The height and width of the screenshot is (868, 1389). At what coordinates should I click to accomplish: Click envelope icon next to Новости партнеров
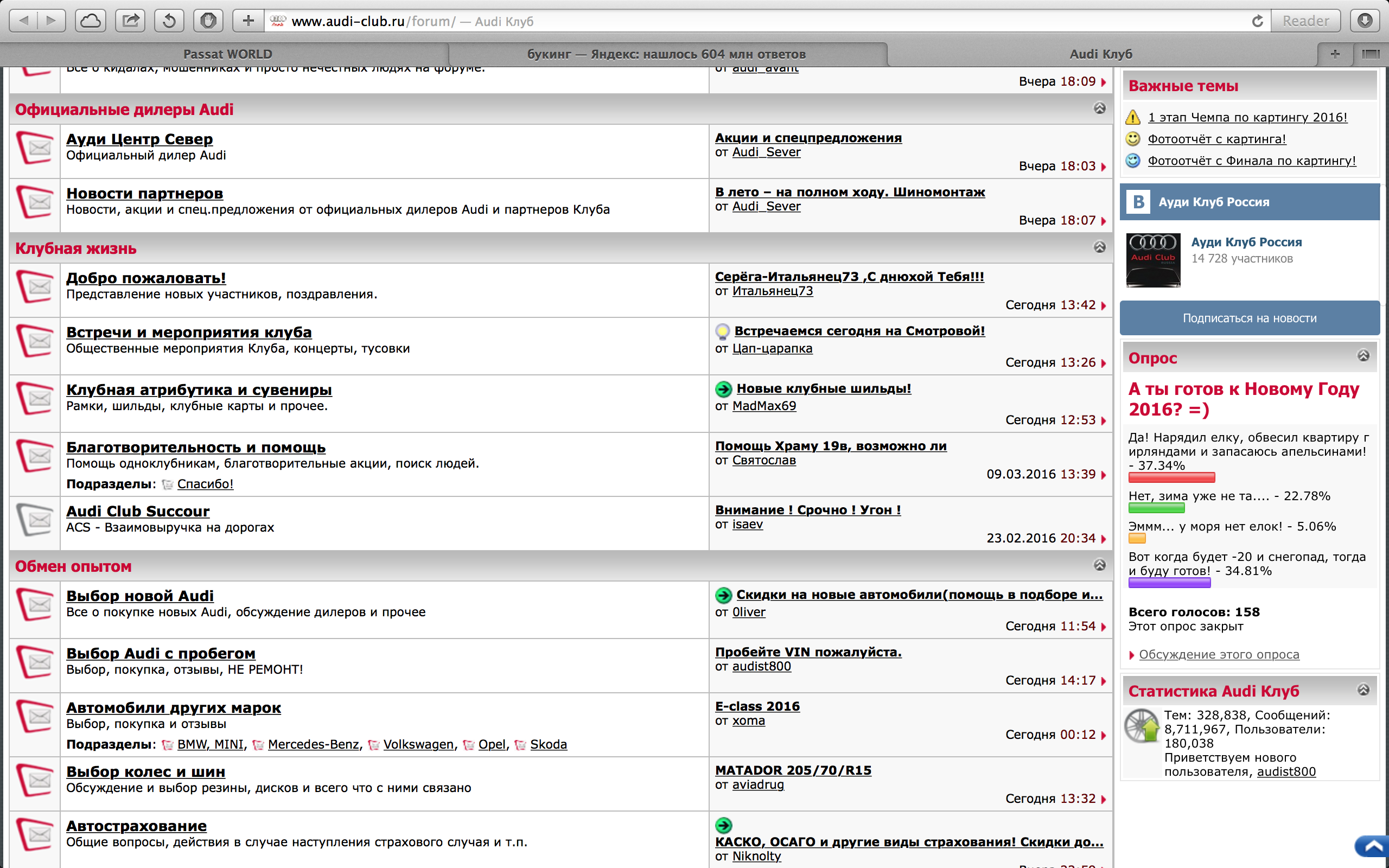pyautogui.click(x=34, y=201)
